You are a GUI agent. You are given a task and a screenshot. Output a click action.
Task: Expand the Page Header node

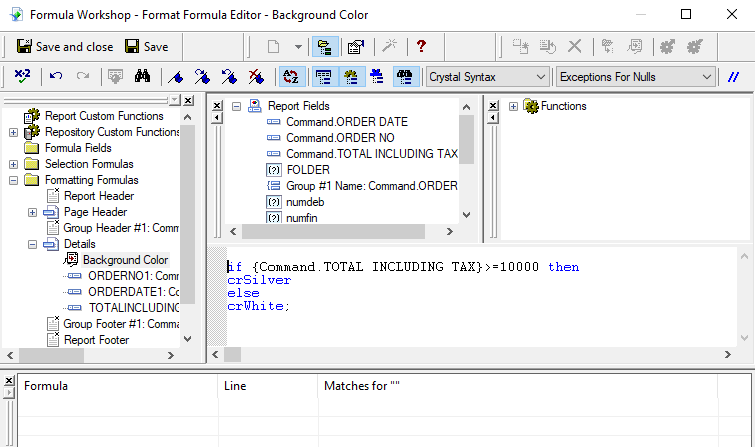32,212
